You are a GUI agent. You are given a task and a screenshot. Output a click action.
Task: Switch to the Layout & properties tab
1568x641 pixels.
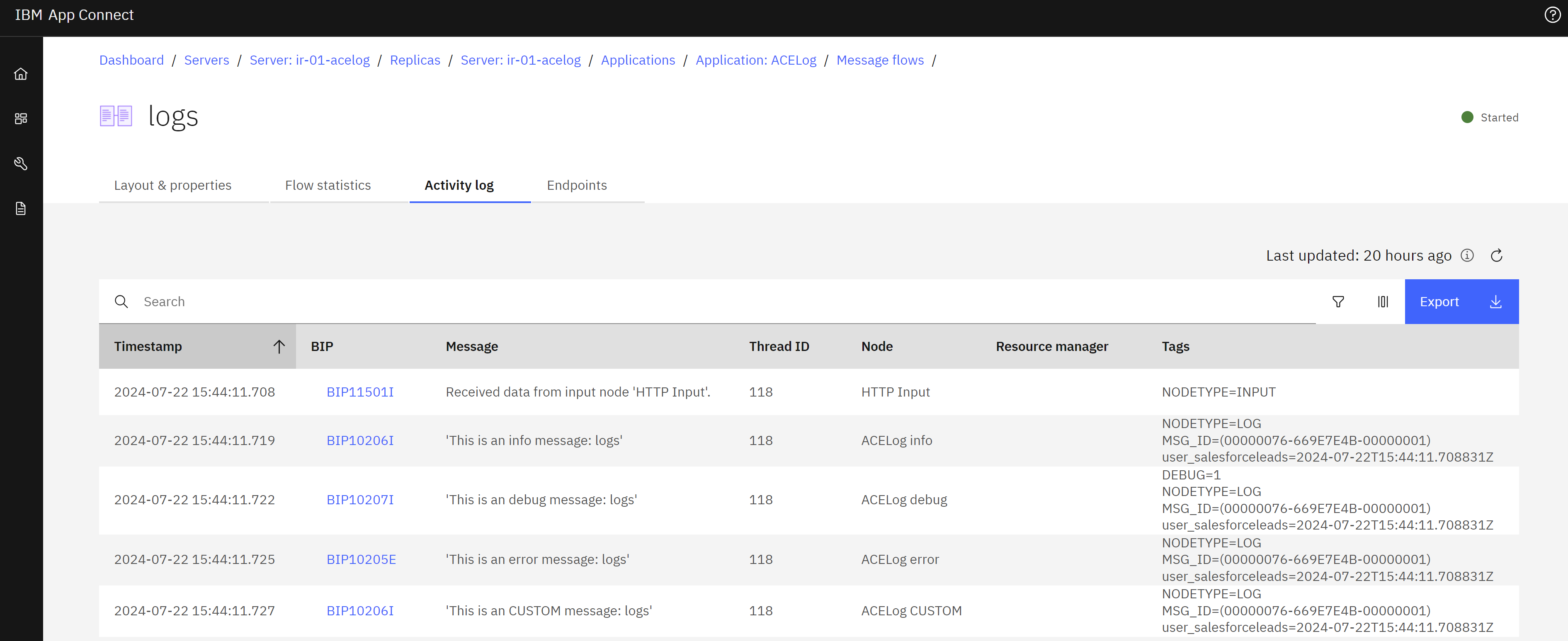click(x=173, y=185)
